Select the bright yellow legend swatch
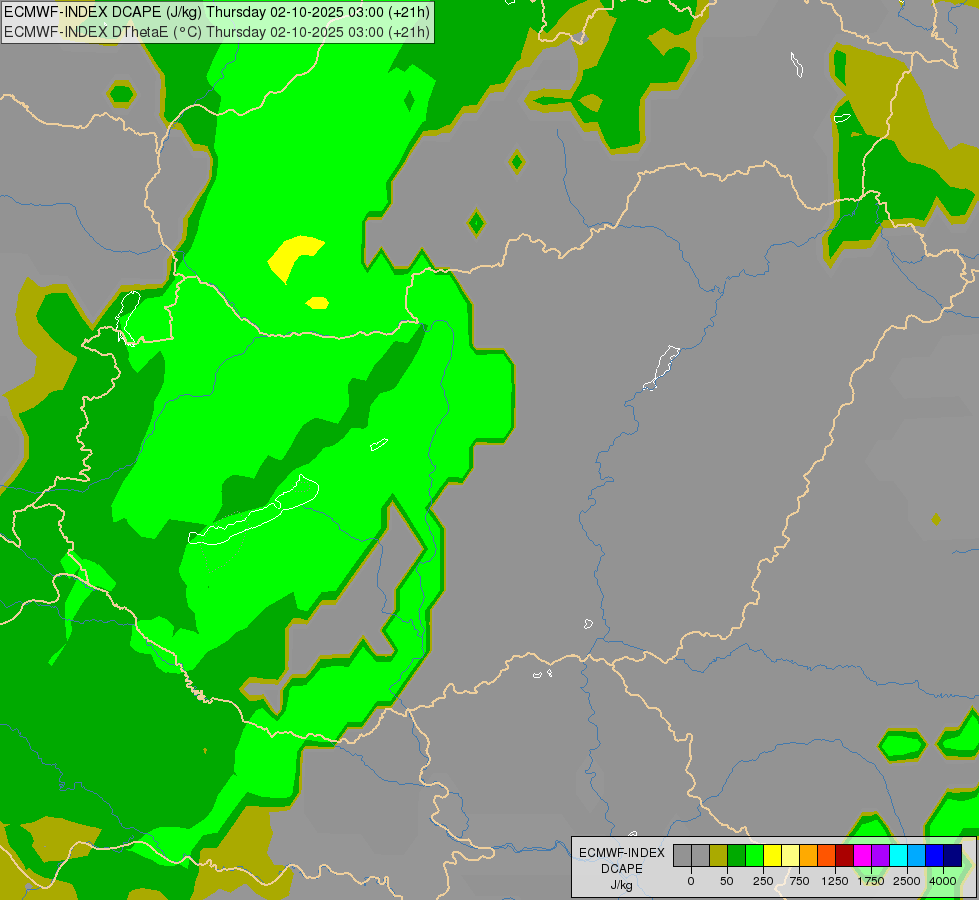Viewport: 979px width, 900px height. [x=772, y=855]
